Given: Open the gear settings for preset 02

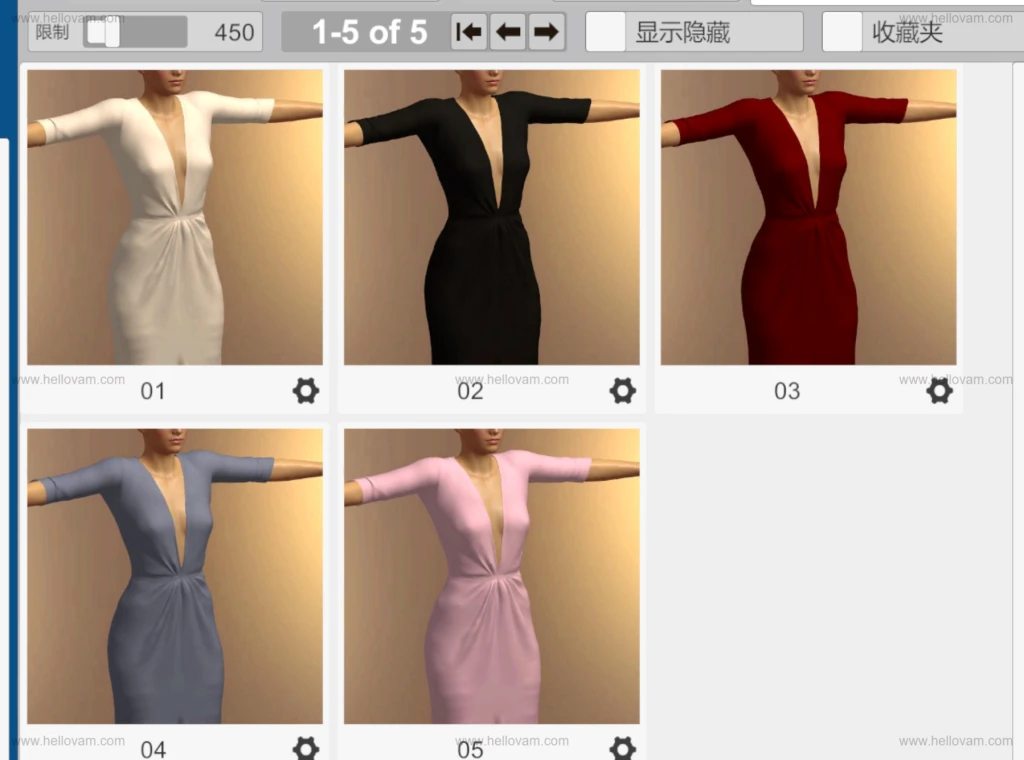Looking at the screenshot, I should click(622, 391).
